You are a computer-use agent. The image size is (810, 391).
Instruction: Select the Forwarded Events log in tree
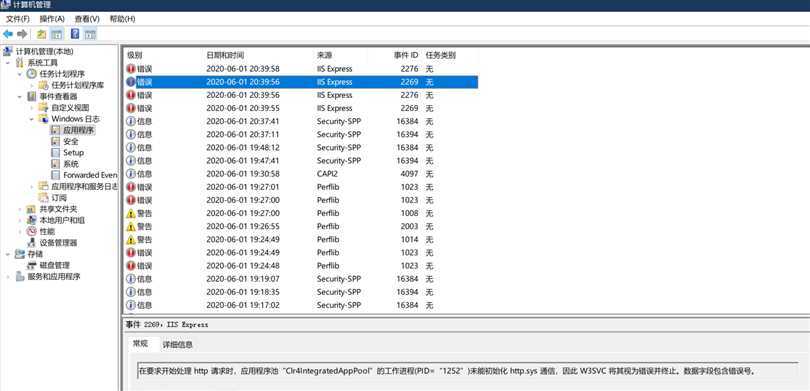point(90,175)
